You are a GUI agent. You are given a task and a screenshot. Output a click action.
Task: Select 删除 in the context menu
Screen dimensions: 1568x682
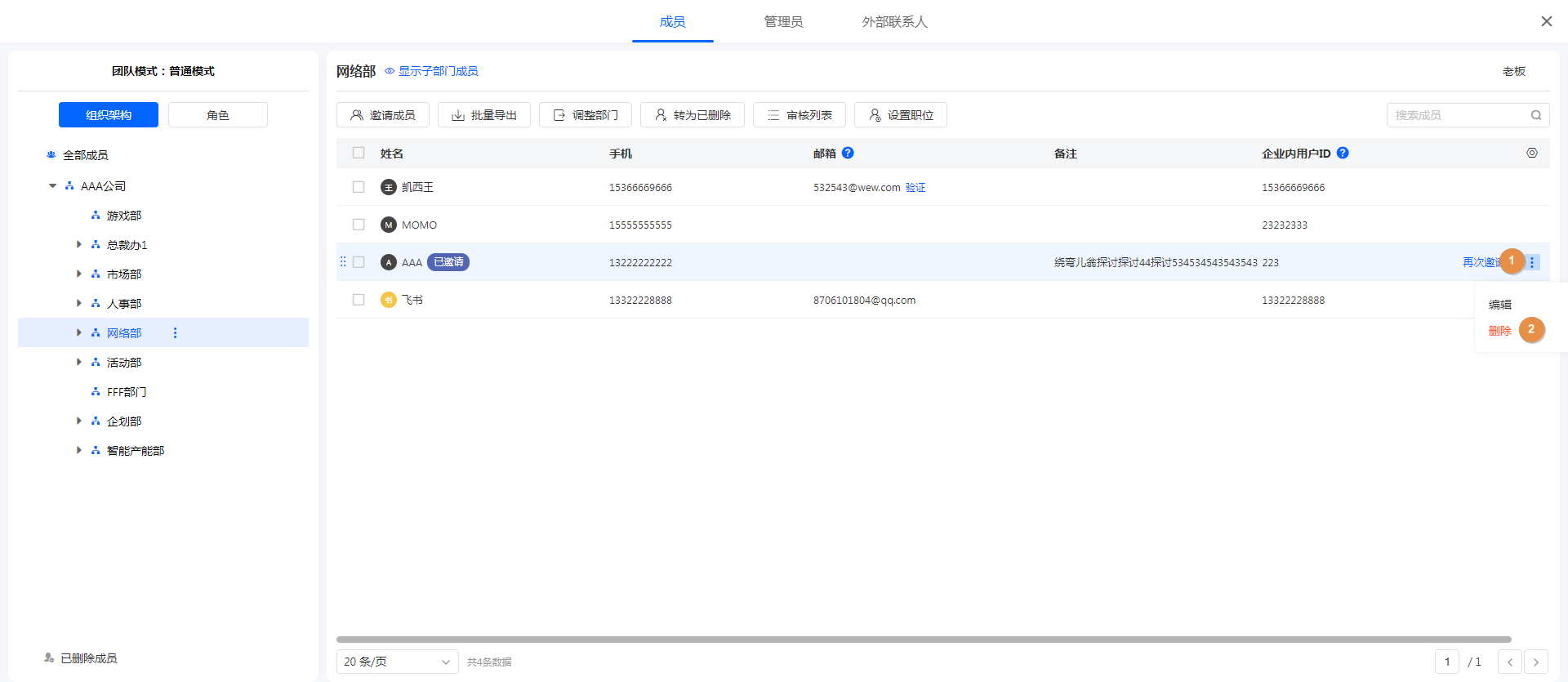click(x=1499, y=331)
